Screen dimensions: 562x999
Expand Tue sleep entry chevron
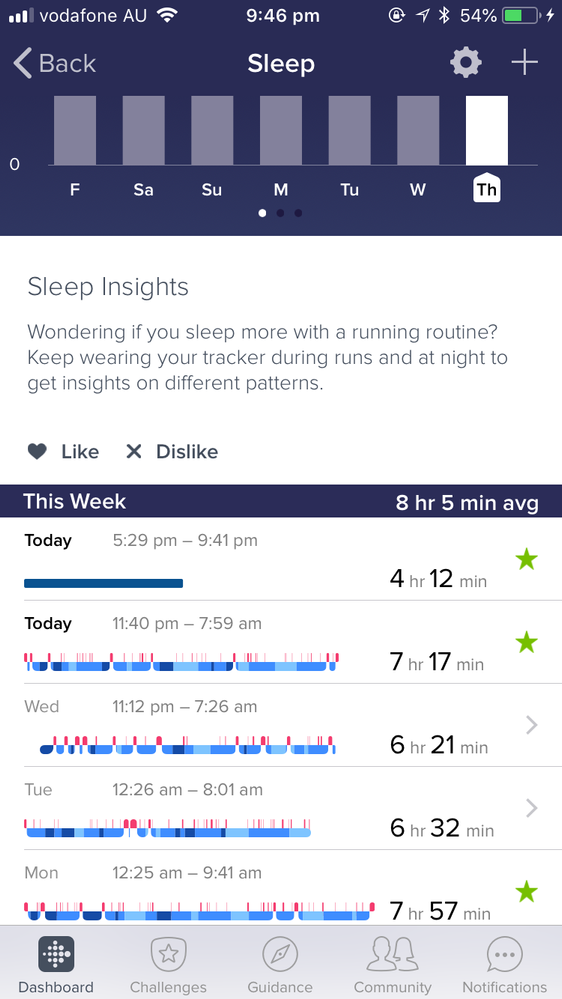(x=531, y=808)
